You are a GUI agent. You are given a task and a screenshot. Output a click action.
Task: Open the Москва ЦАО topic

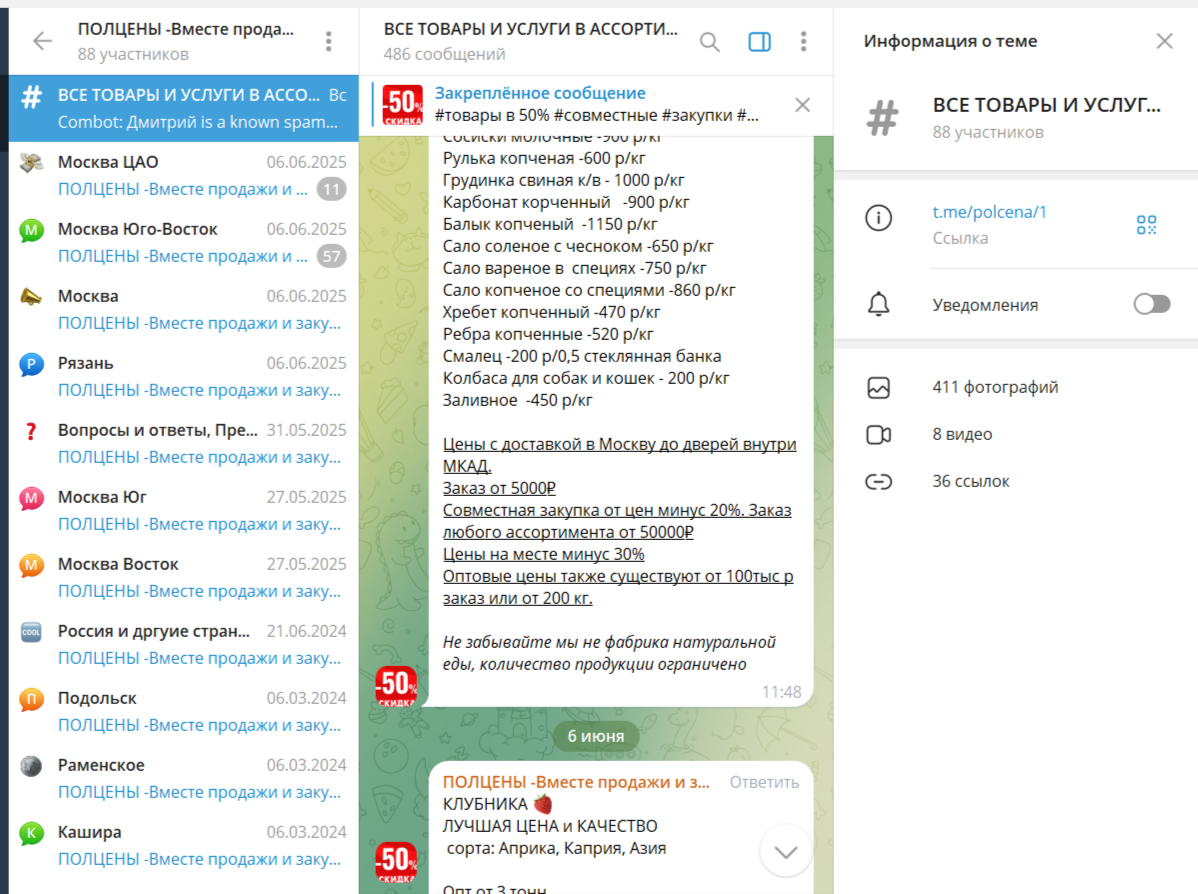[x=183, y=175]
